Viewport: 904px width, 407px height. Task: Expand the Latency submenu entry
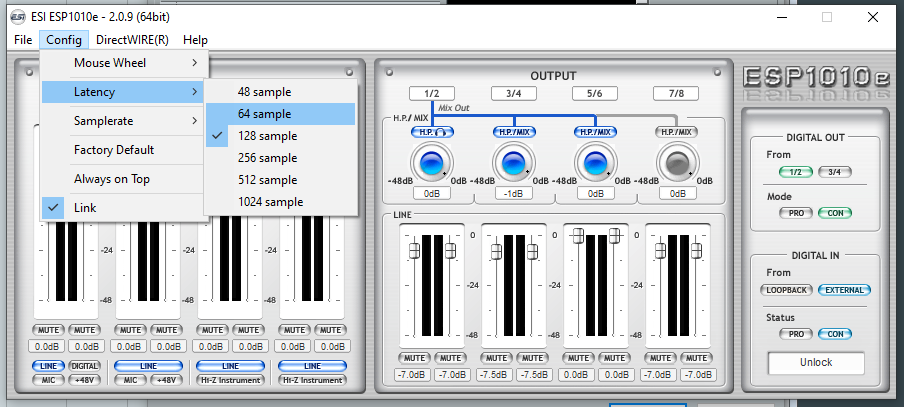[123, 92]
